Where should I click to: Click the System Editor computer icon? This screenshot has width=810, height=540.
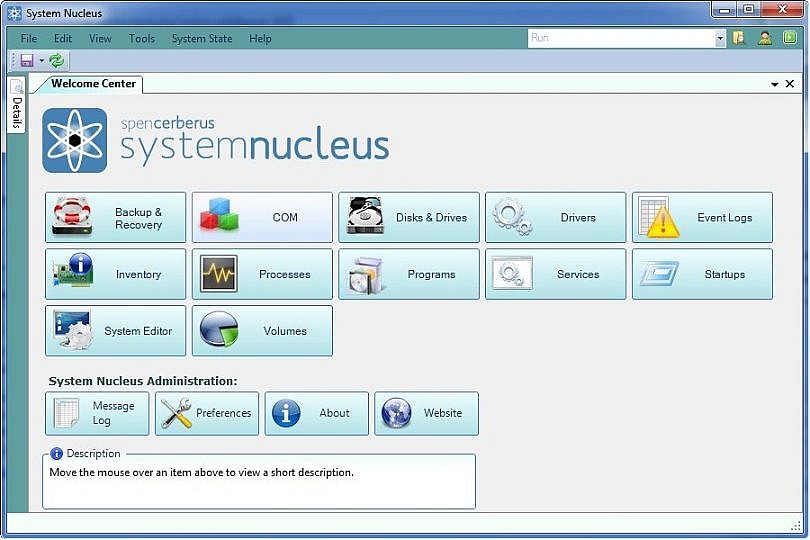point(73,330)
